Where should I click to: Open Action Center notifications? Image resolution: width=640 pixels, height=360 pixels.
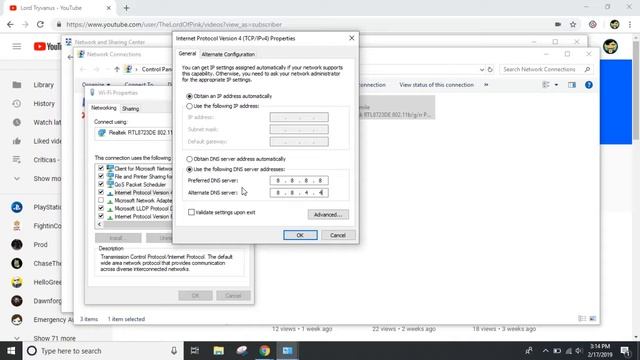[625, 351]
